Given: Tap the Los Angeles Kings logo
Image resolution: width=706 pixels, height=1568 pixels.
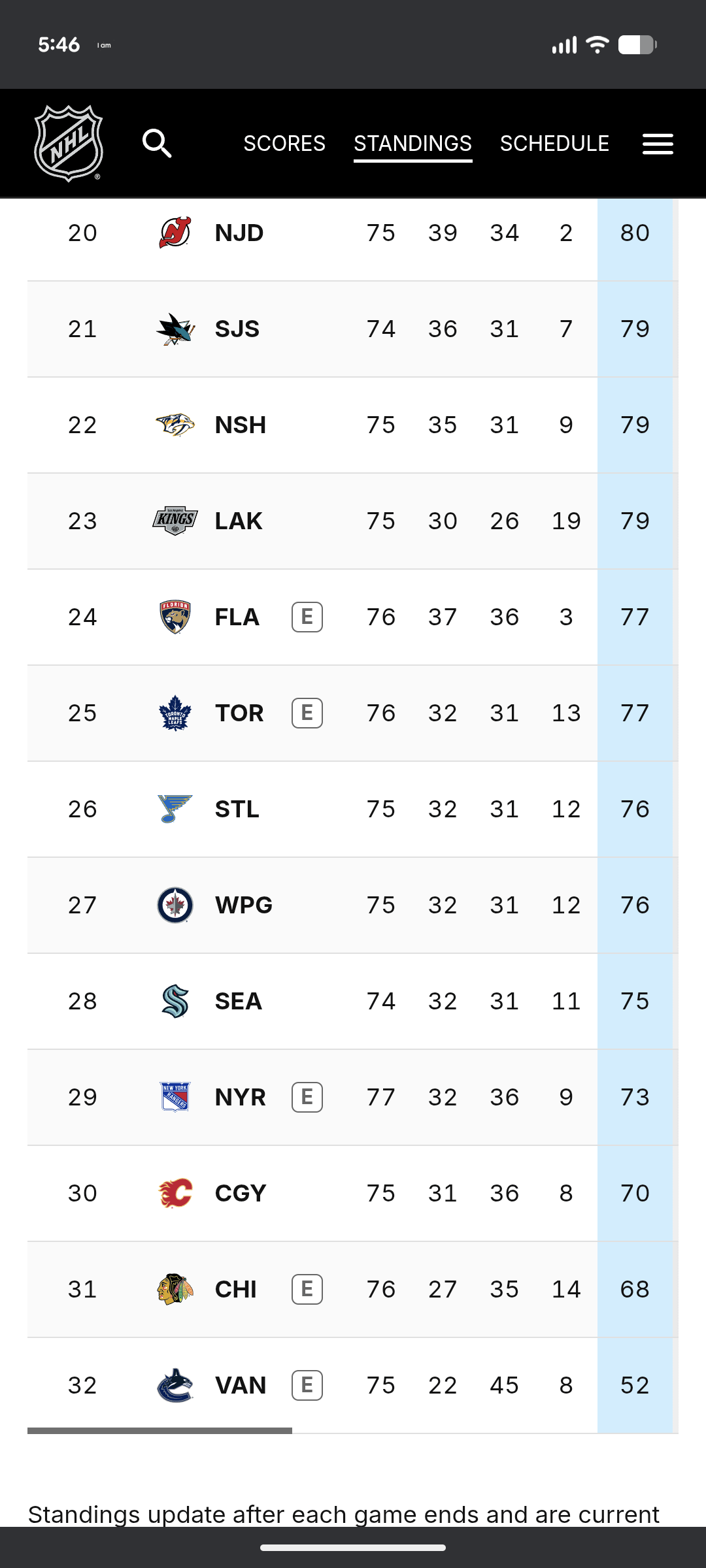Looking at the screenshot, I should 175,521.
